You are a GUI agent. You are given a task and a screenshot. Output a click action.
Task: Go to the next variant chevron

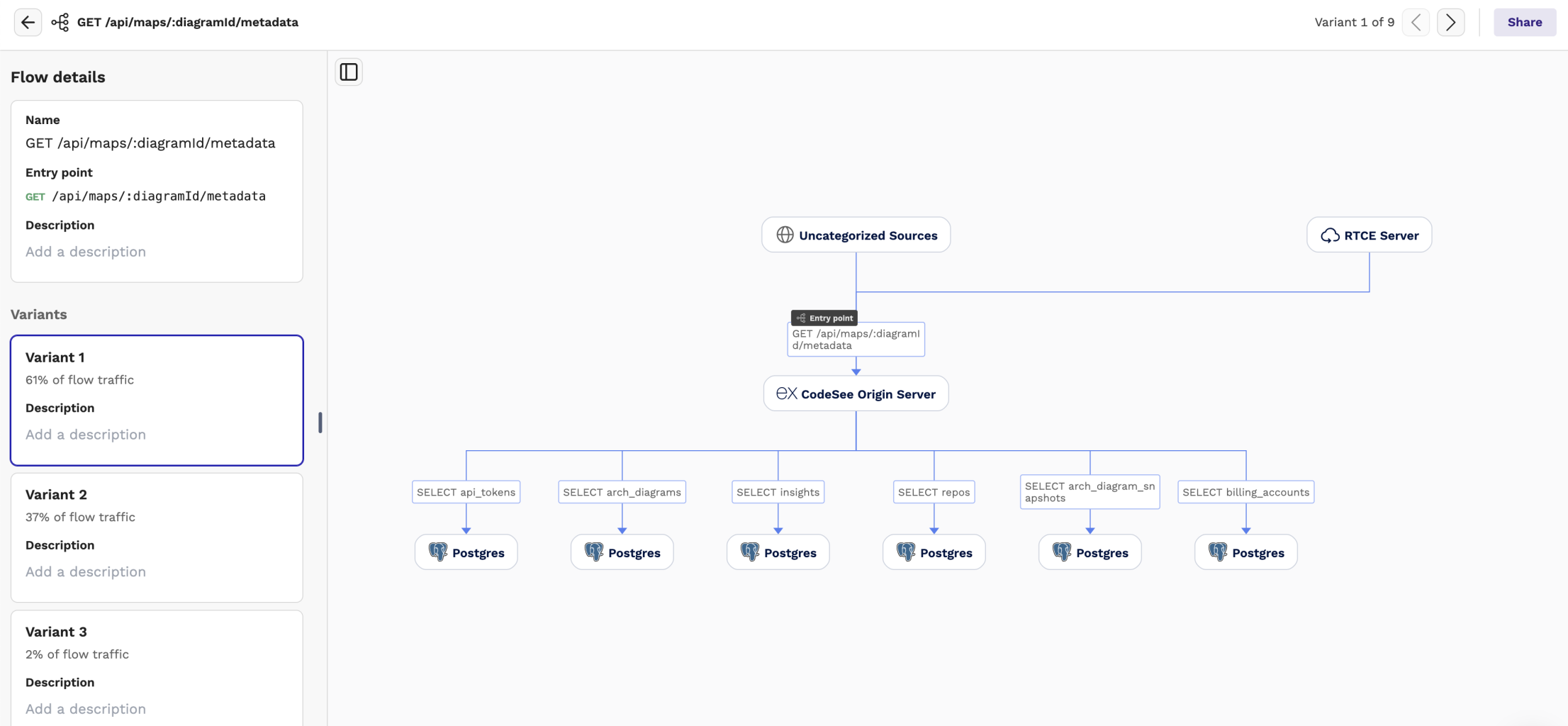1450,22
